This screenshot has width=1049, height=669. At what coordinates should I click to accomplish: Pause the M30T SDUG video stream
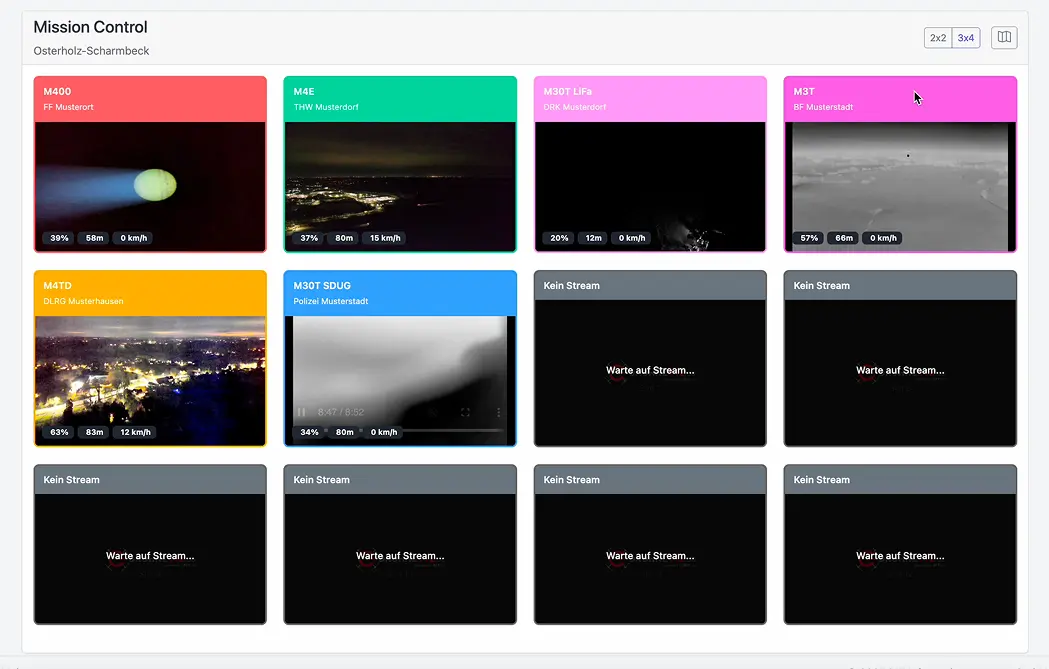[x=302, y=412]
